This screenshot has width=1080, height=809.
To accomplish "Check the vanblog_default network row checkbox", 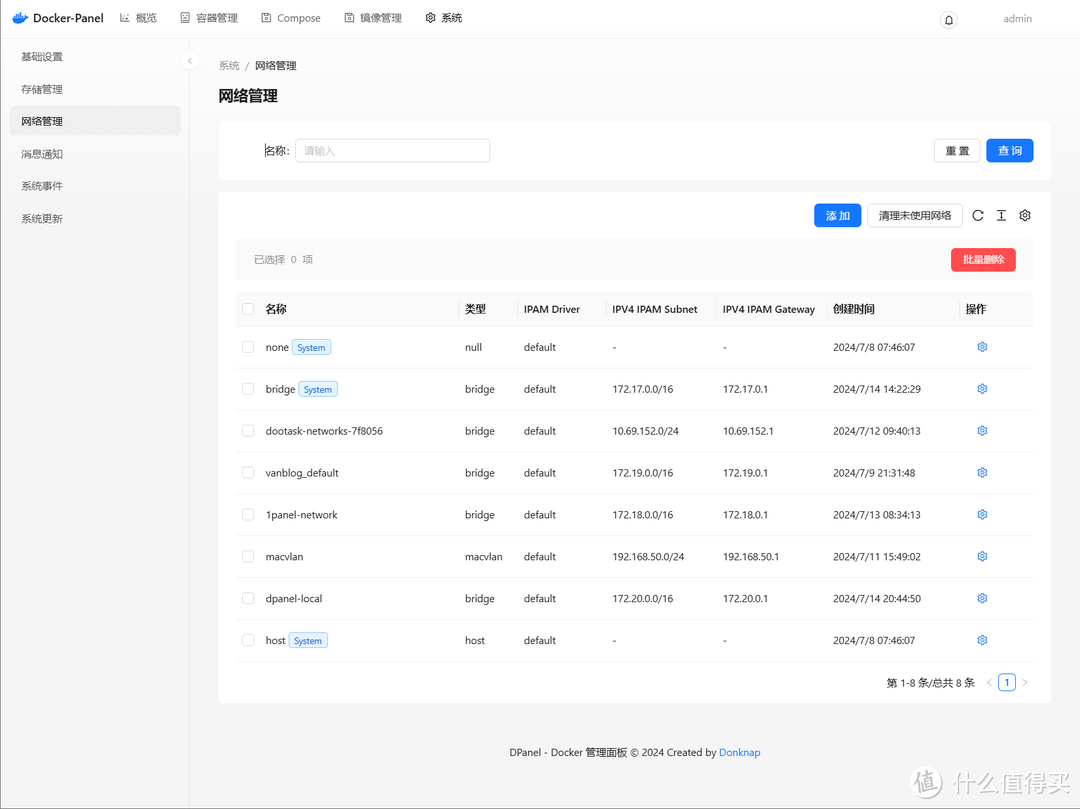I will pyautogui.click(x=247, y=472).
